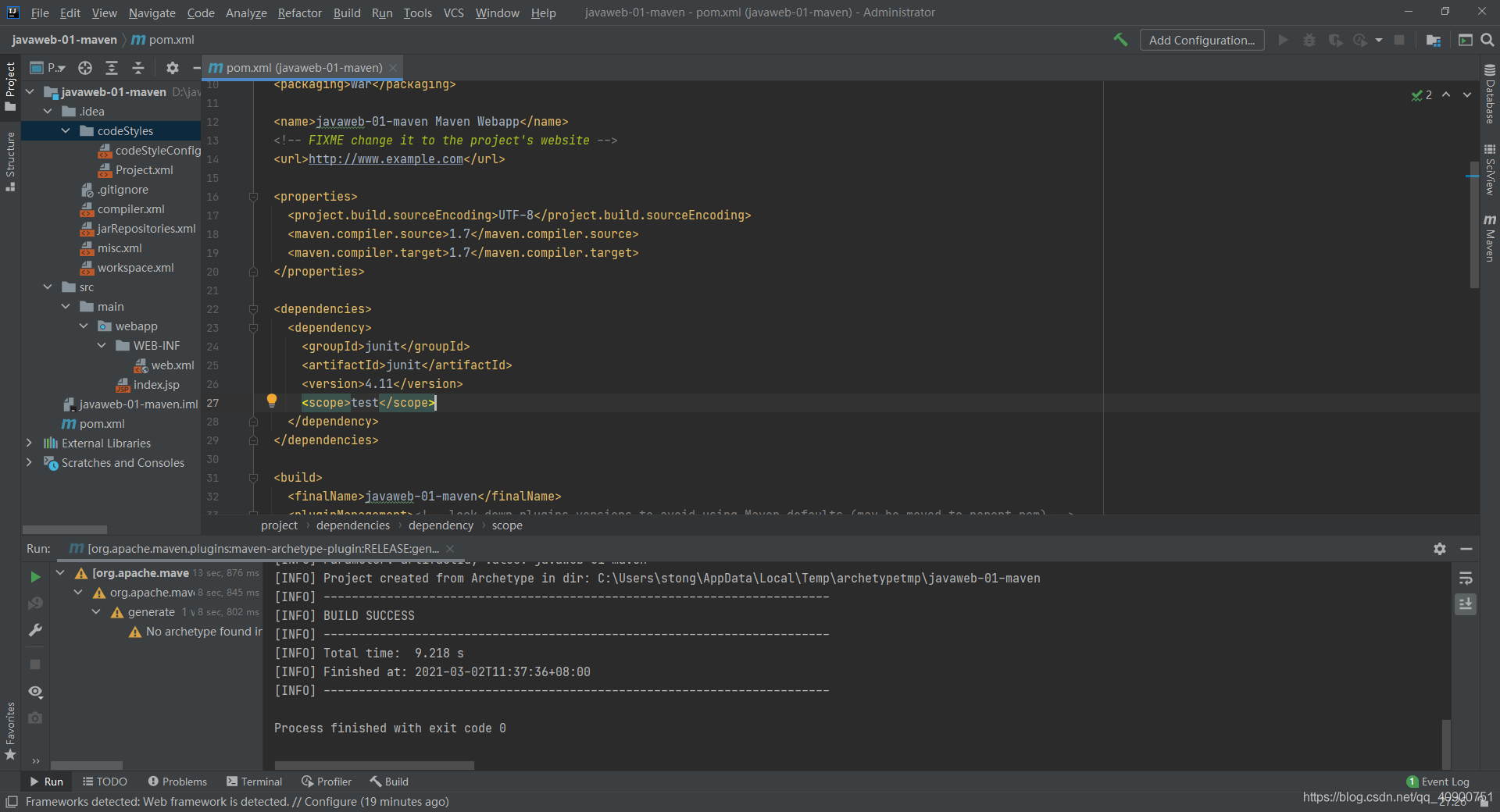Click Expand All in project panel
The width and height of the screenshot is (1500, 812).
[112, 68]
